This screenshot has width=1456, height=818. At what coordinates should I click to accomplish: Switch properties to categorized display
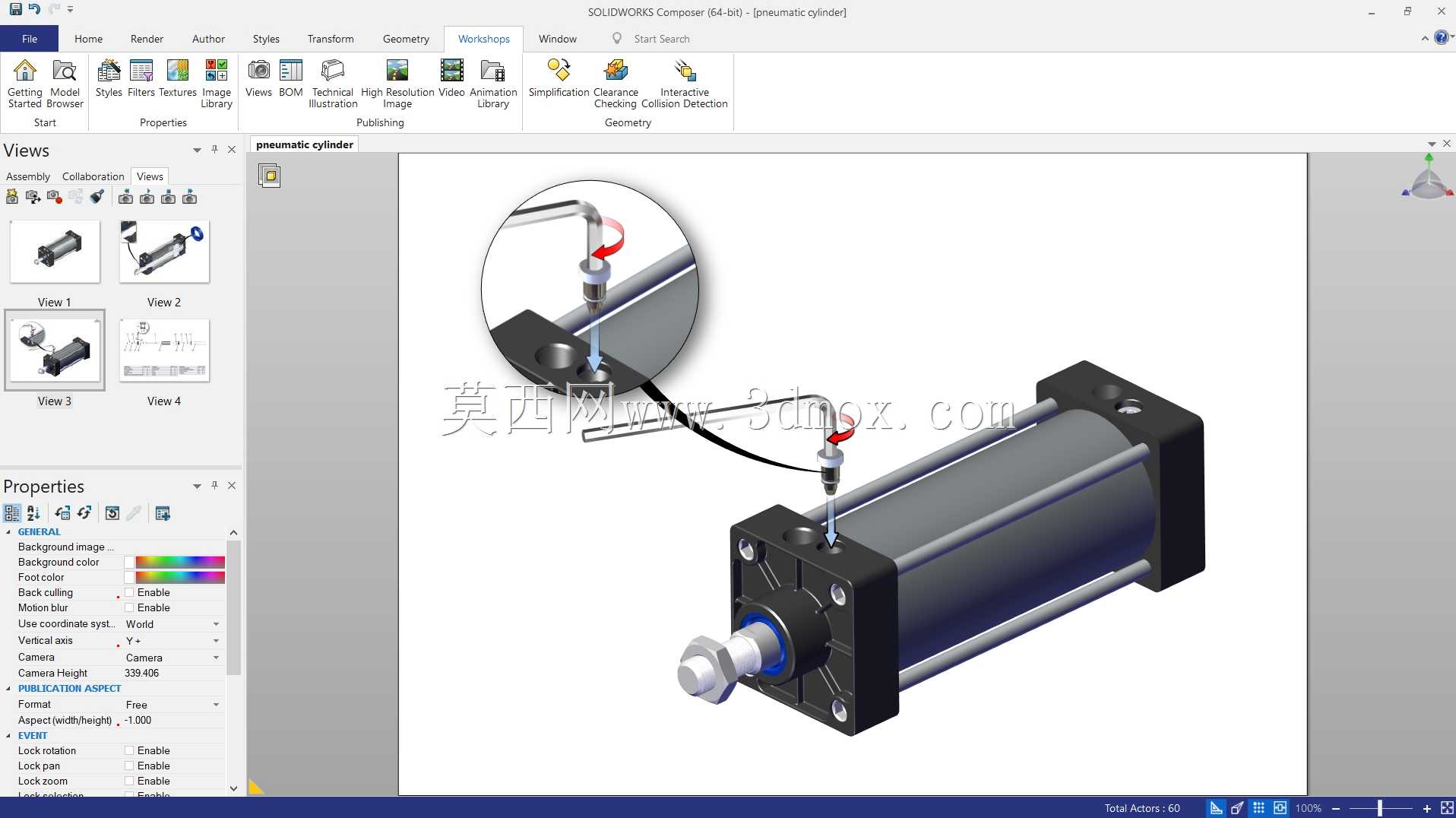pos(12,513)
